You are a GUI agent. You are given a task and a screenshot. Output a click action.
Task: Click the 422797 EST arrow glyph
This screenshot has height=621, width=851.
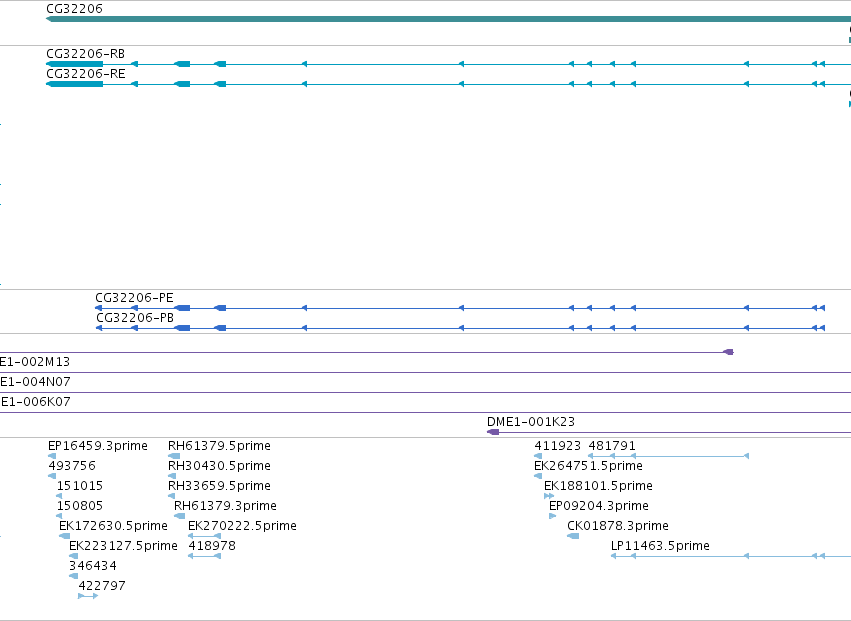[x=88, y=596]
